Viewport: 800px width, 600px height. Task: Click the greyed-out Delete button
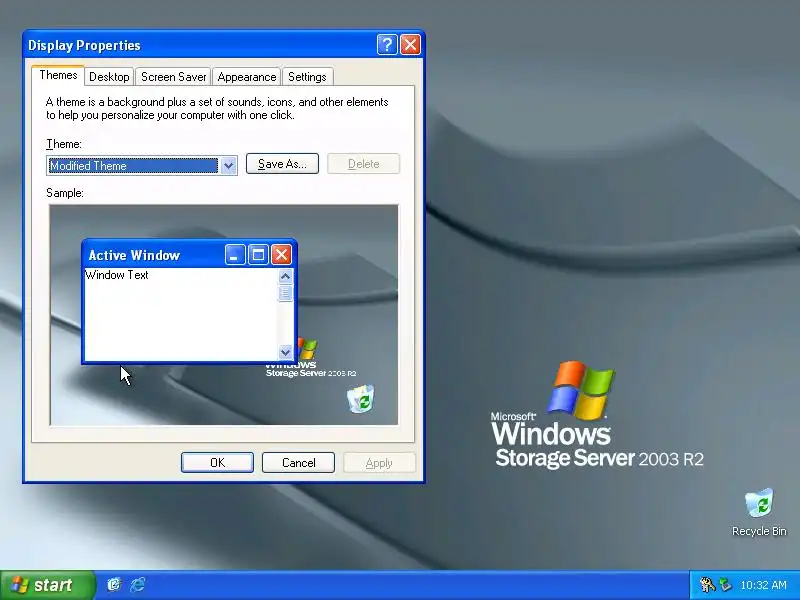[363, 164]
